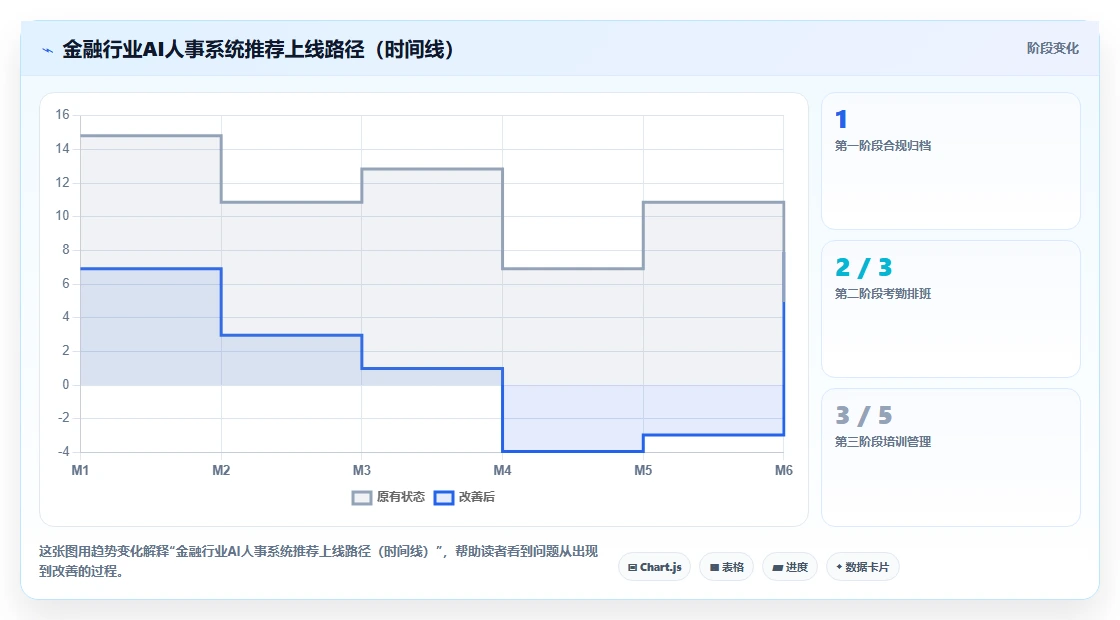Click the chart title 金融行业AI人事系统推荐上线路径

214,49
